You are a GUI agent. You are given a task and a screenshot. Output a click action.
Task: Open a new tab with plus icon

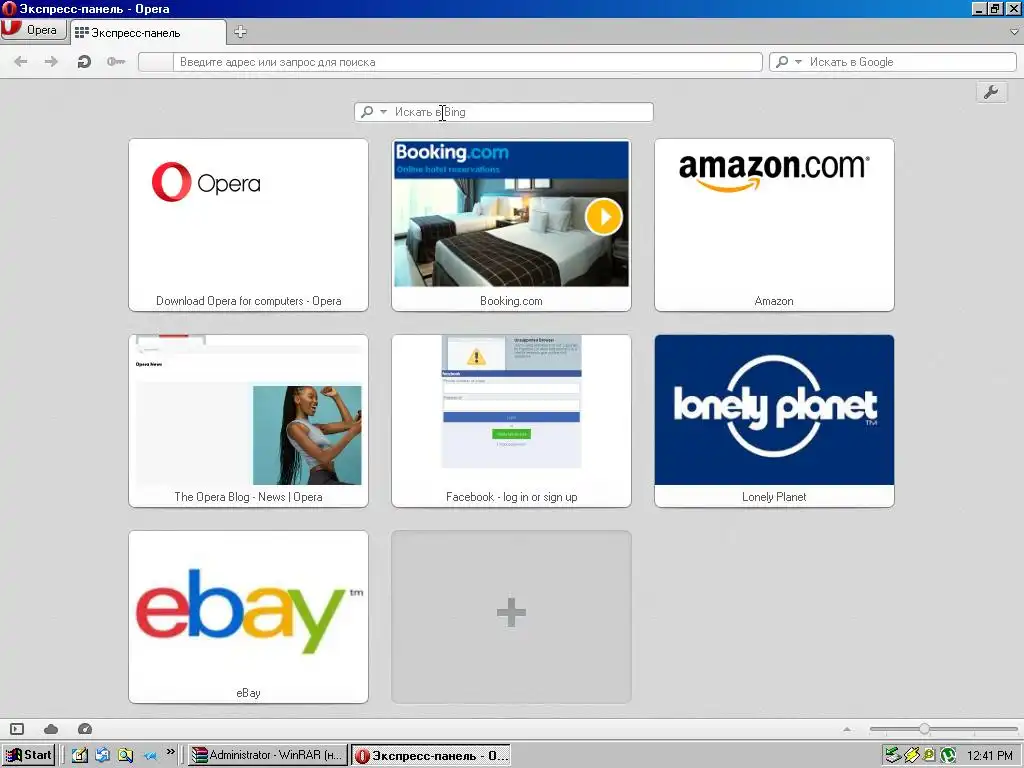240,31
